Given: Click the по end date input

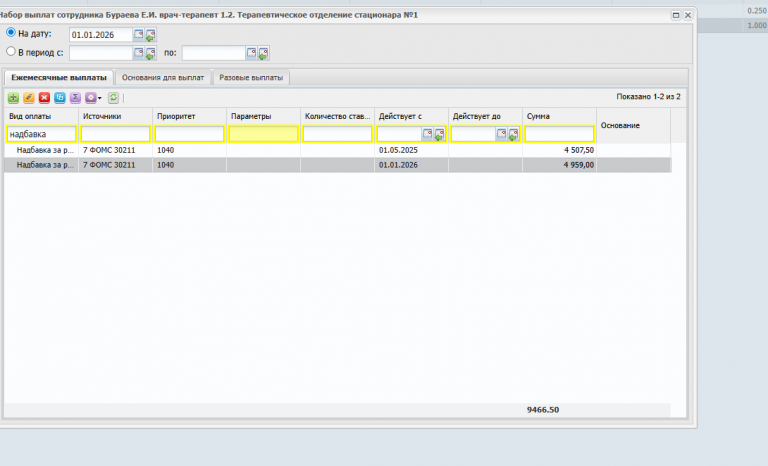Looking at the screenshot, I should [214, 53].
